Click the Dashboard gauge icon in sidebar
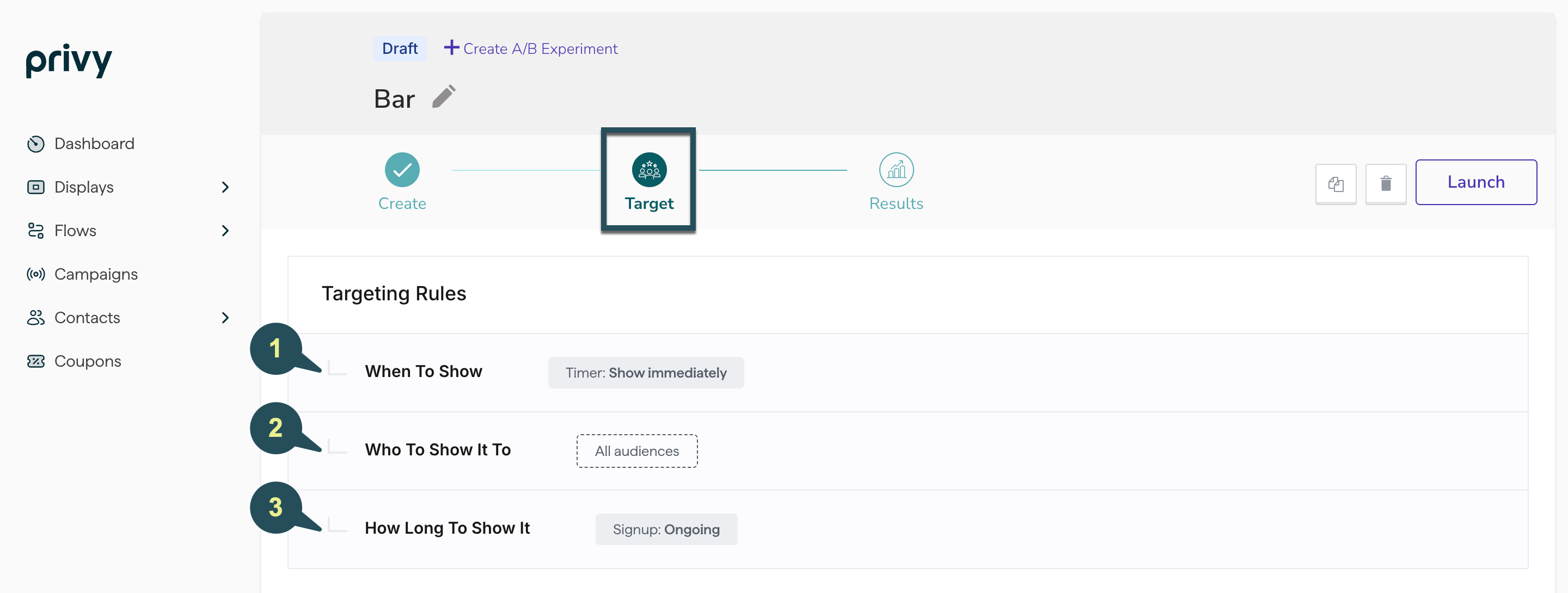Image resolution: width=1568 pixels, height=593 pixels. tap(36, 144)
